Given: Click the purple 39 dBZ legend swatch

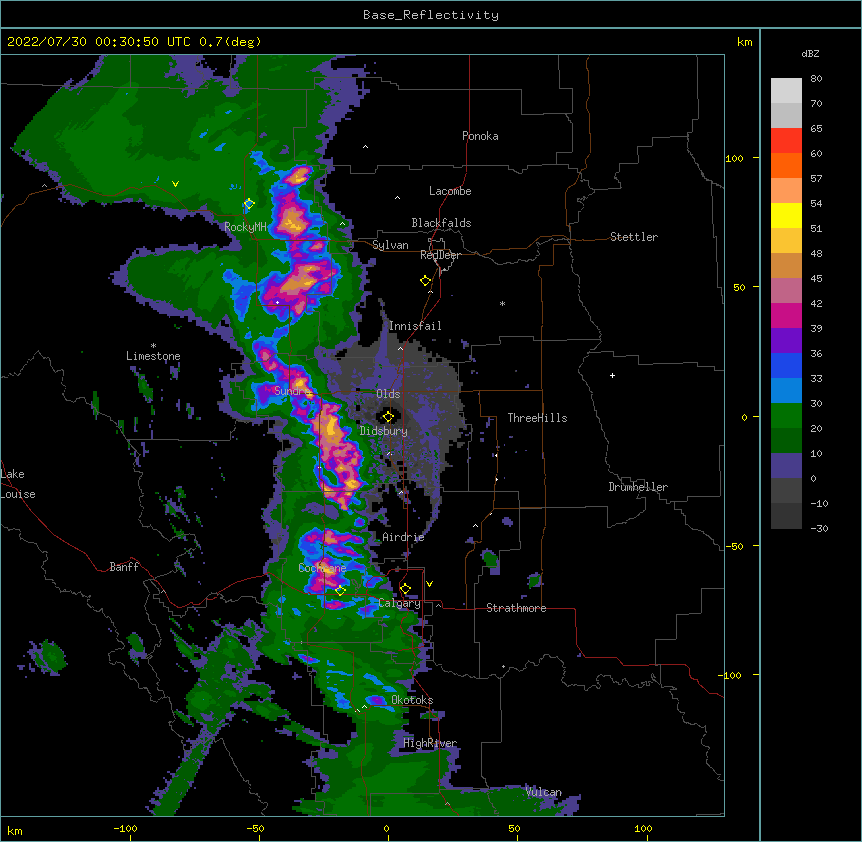Looking at the screenshot, I should pyautogui.click(x=786, y=341).
